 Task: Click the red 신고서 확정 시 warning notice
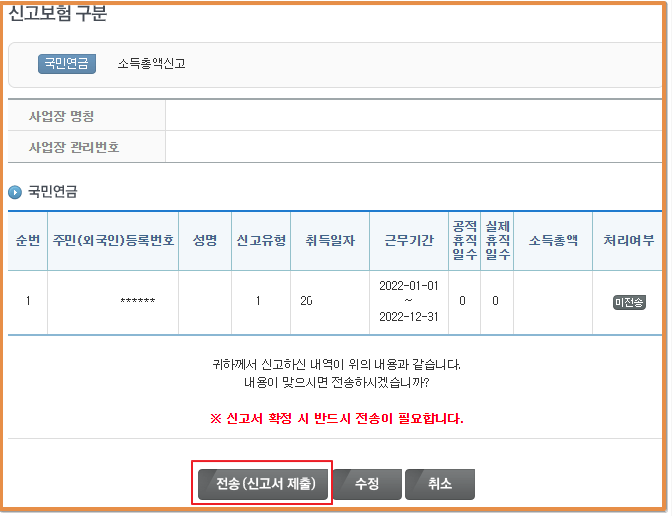[337, 419]
